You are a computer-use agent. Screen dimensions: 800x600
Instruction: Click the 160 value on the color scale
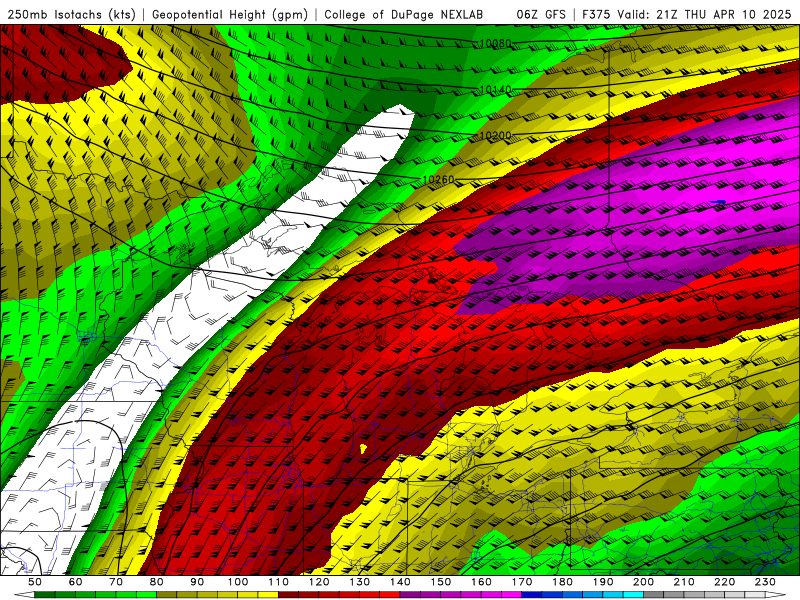coord(481,582)
